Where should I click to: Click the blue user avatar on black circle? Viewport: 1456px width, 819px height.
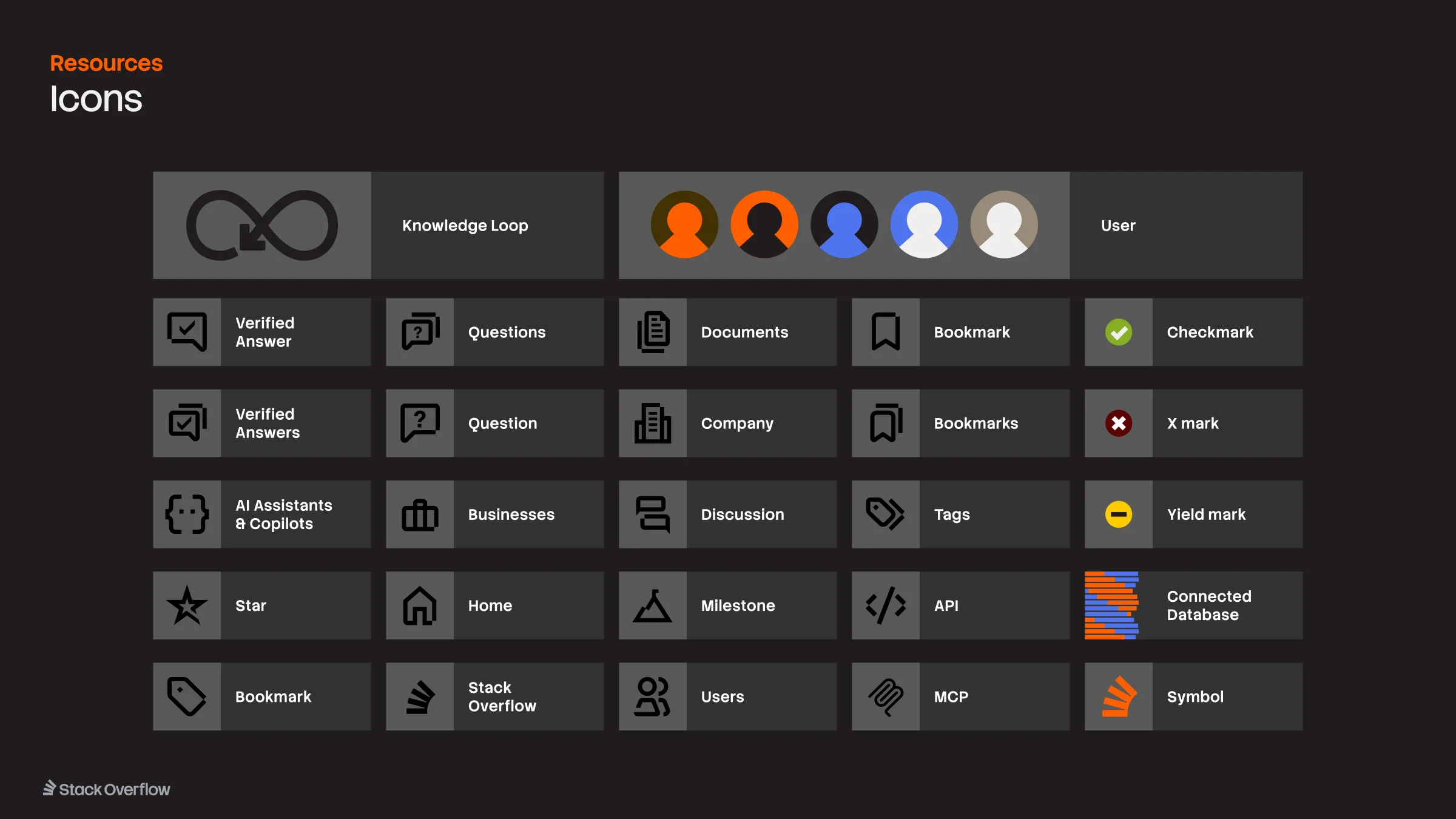[844, 224]
